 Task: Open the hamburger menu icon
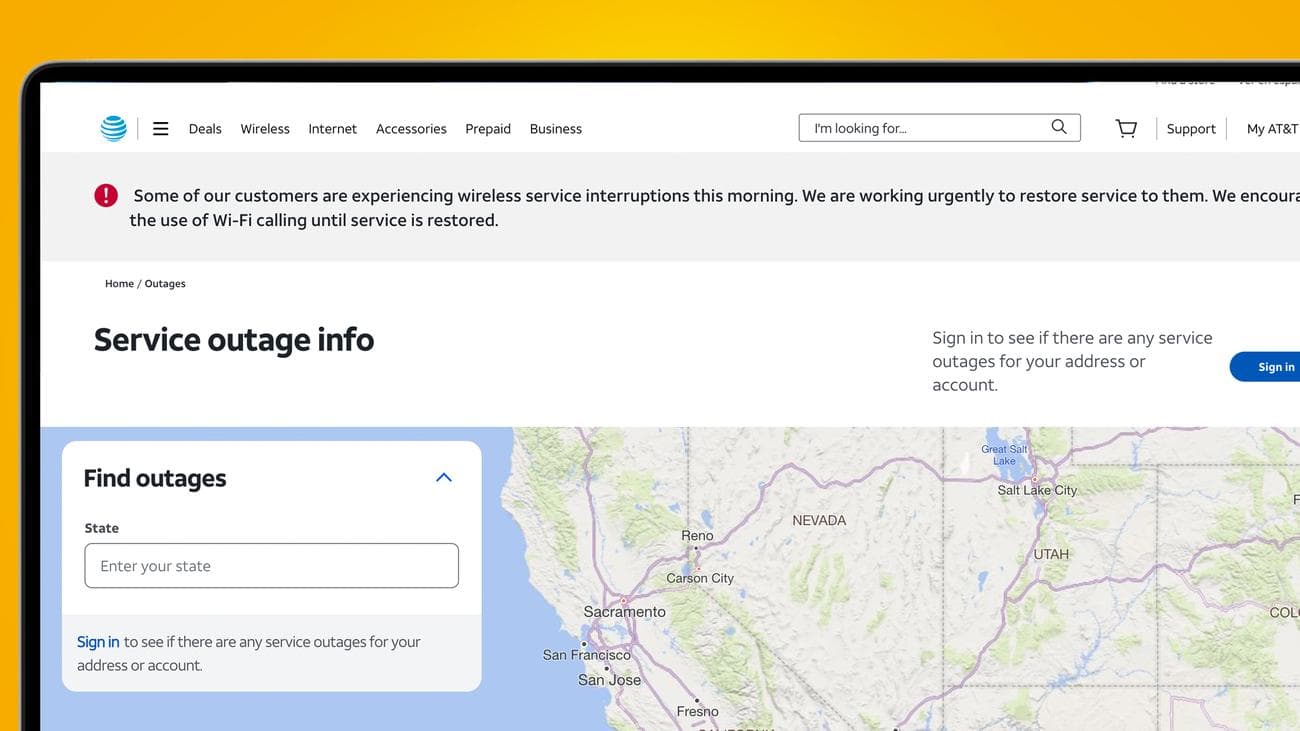[x=160, y=128]
